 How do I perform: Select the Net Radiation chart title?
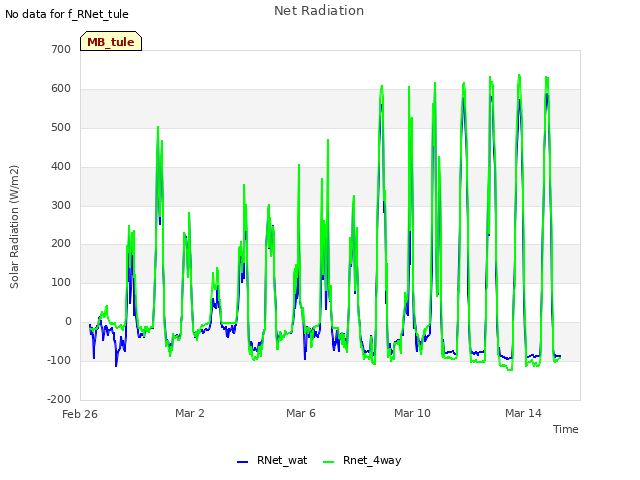(319, 11)
